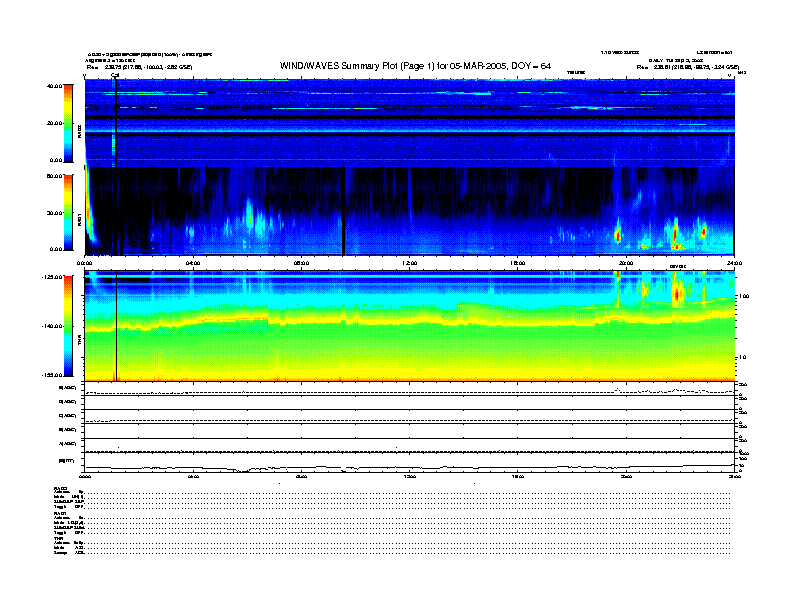The image size is (792, 612).
Task: Click the 12:00 time label under RAD1 spectrogram
Action: tap(410, 263)
